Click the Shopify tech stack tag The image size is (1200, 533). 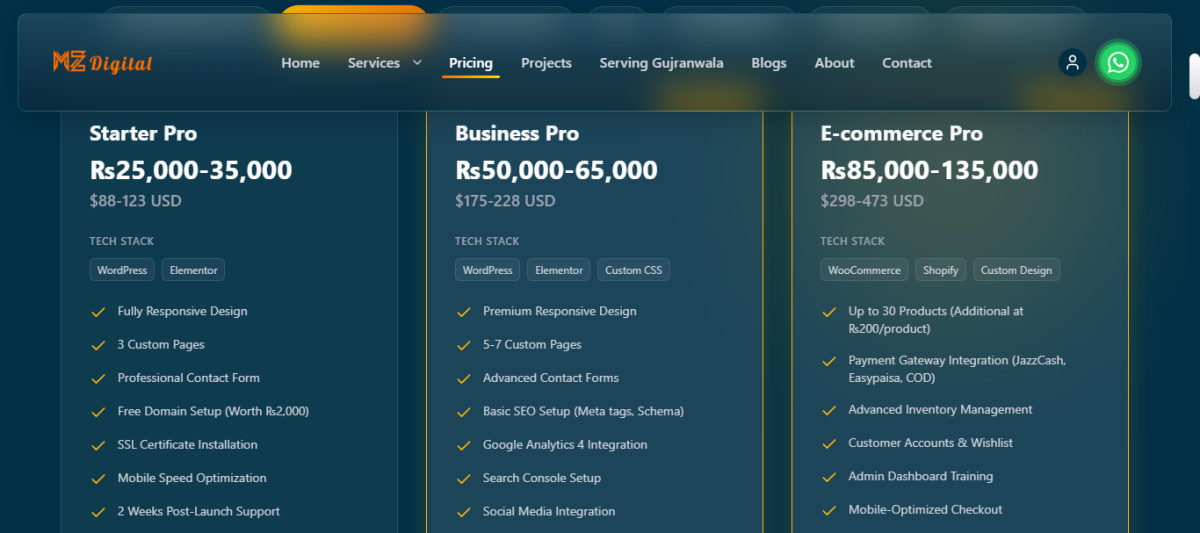[x=940, y=270]
